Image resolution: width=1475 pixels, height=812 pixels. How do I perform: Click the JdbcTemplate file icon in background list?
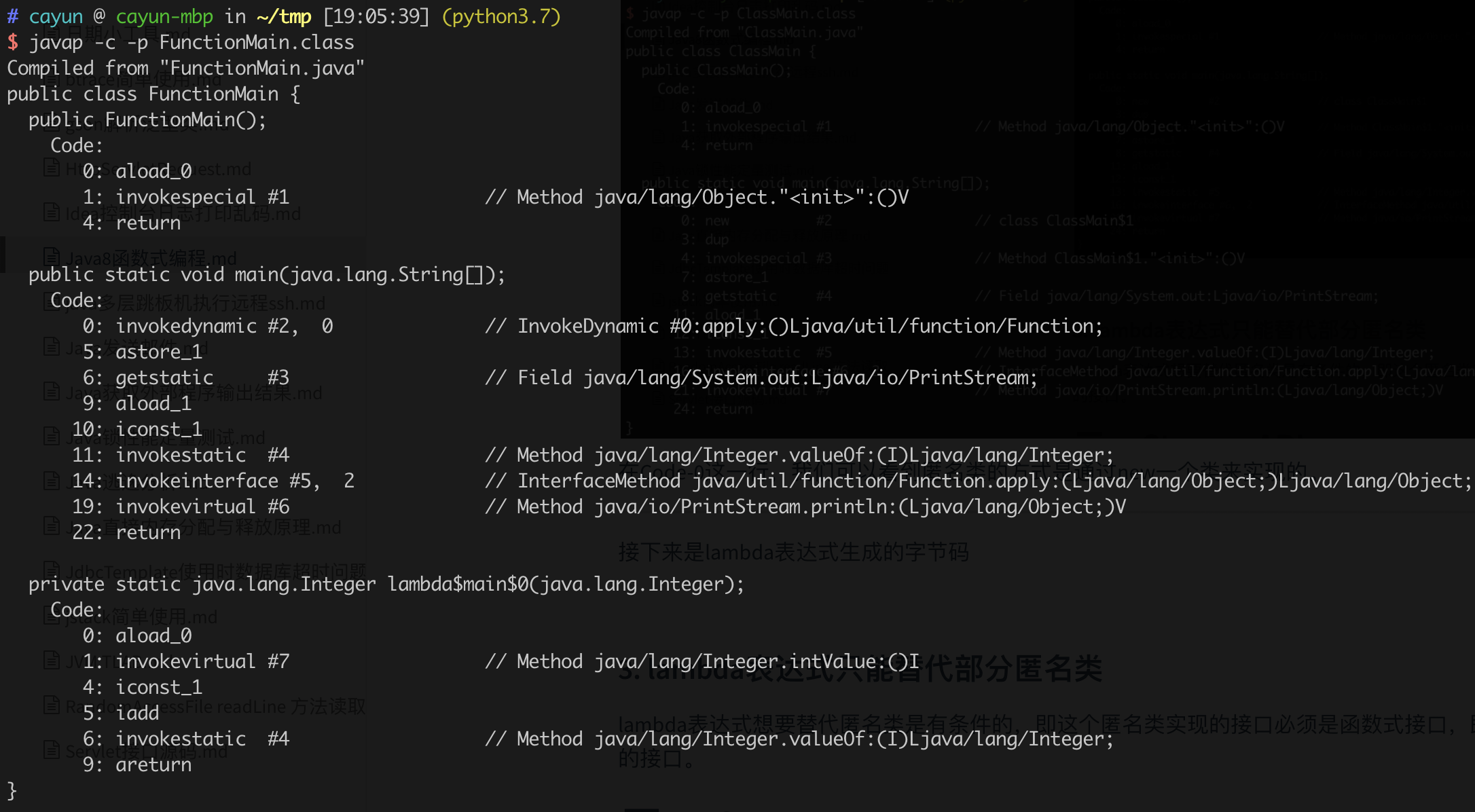(x=52, y=570)
